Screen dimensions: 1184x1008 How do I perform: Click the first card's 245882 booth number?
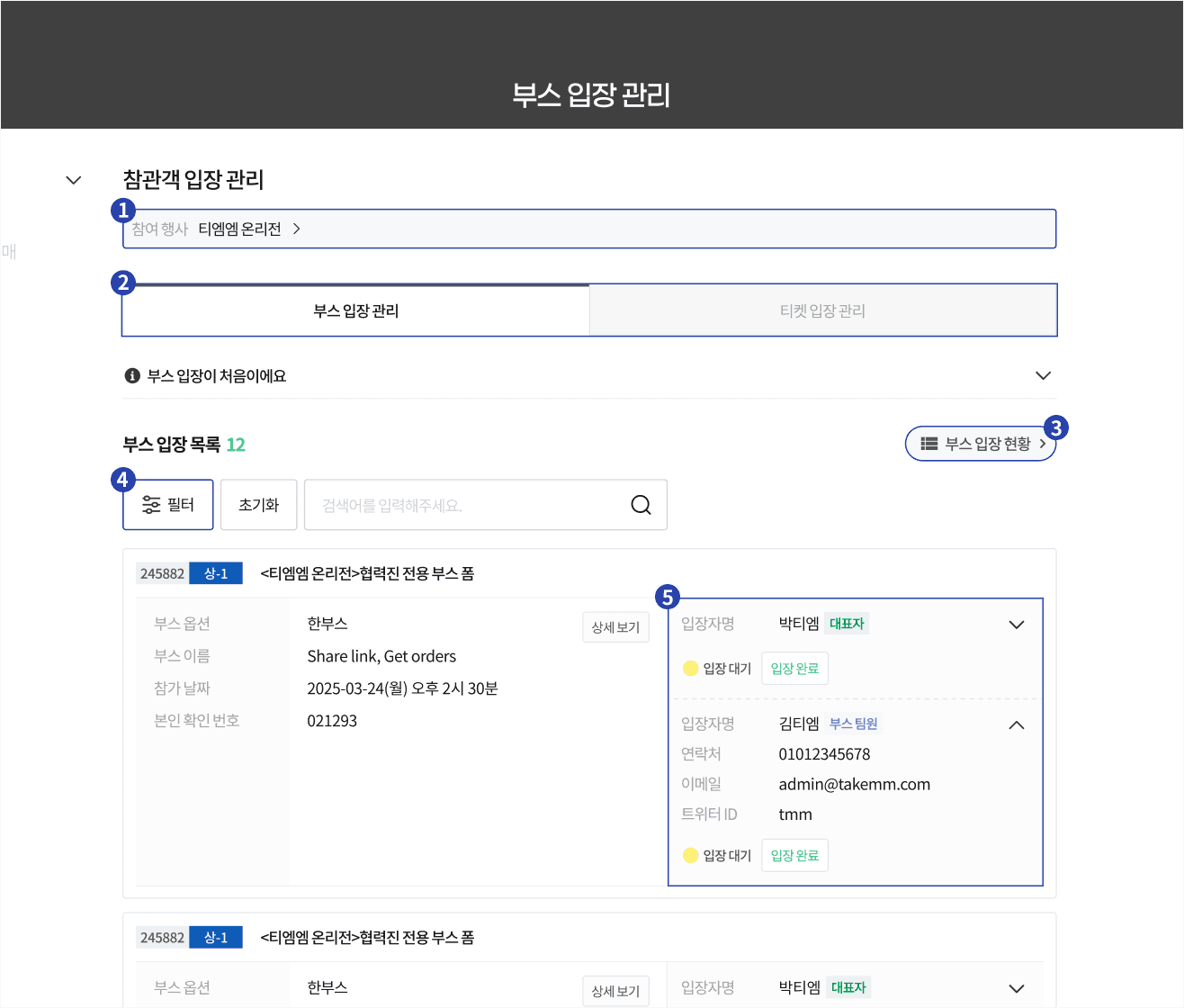(x=162, y=573)
